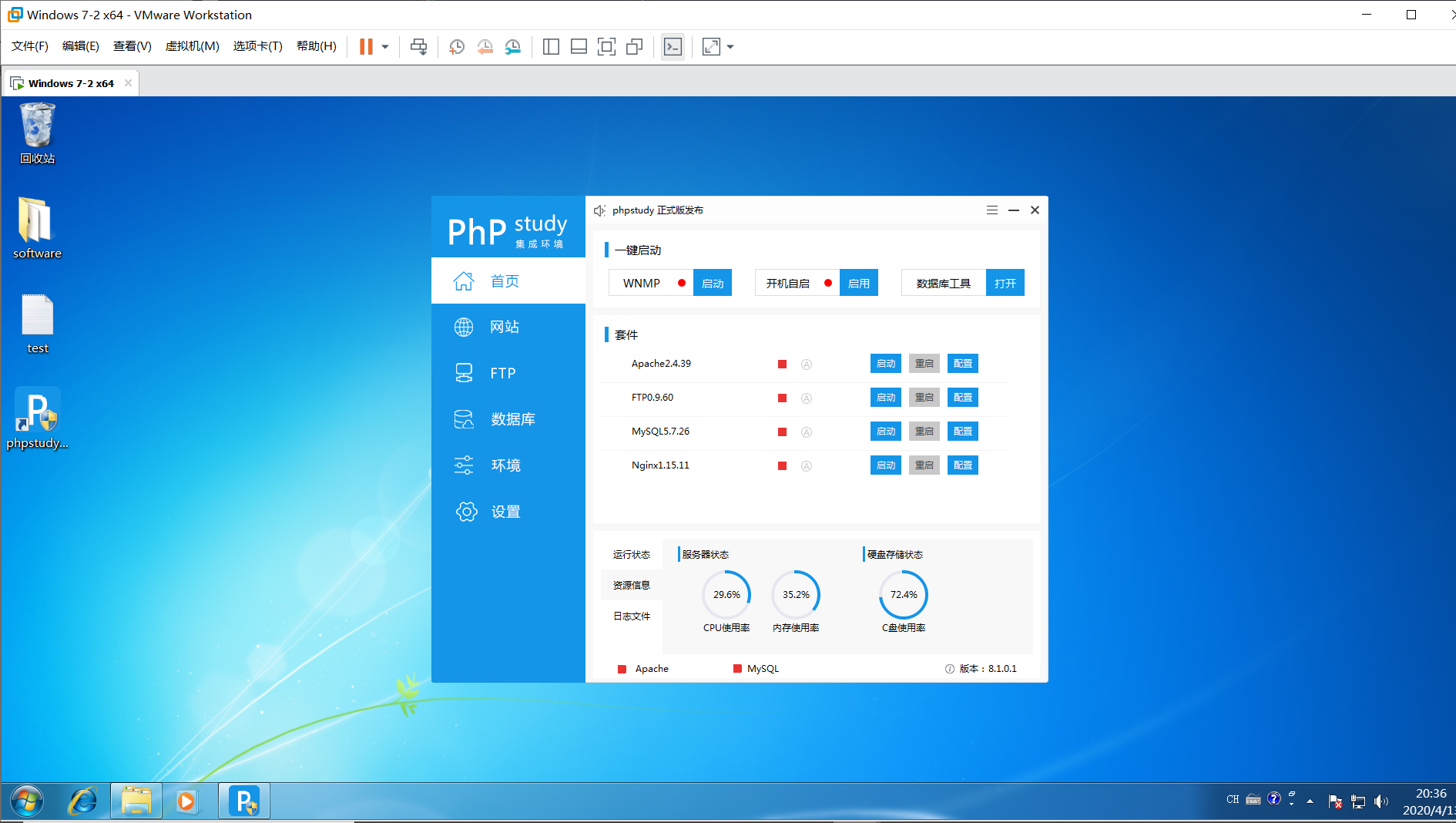The height and width of the screenshot is (823, 1456).
Task: Click the volume speaker tray icon
Action: point(1381,801)
